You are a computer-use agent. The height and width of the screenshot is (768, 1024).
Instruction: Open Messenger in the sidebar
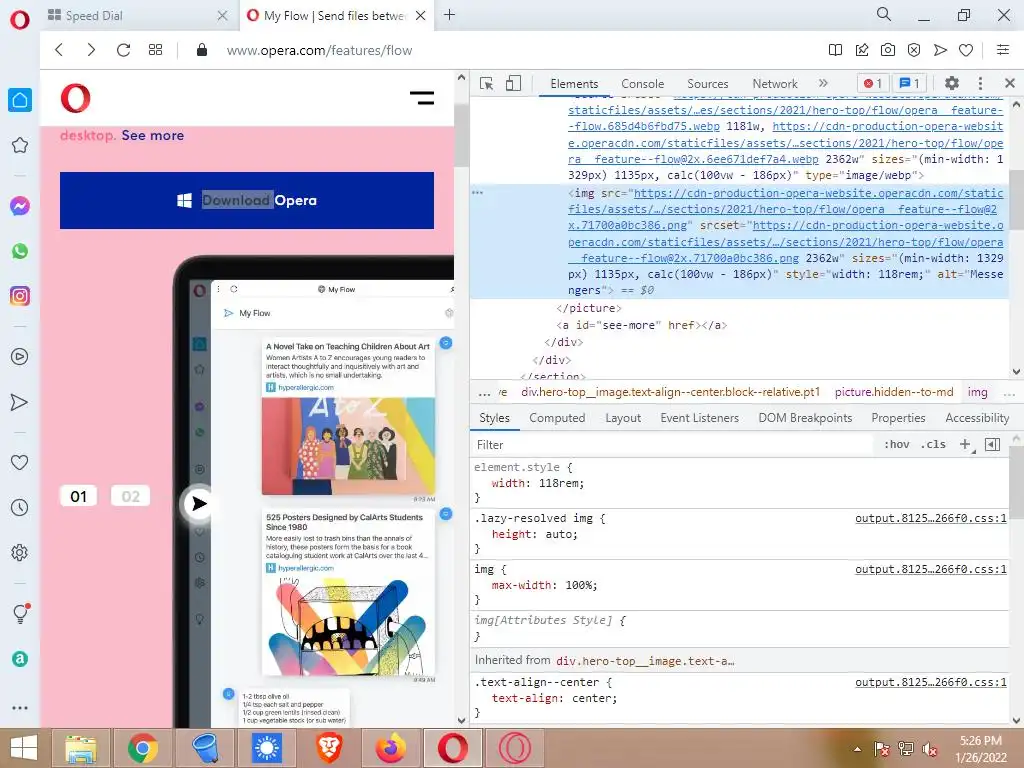tap(20, 206)
